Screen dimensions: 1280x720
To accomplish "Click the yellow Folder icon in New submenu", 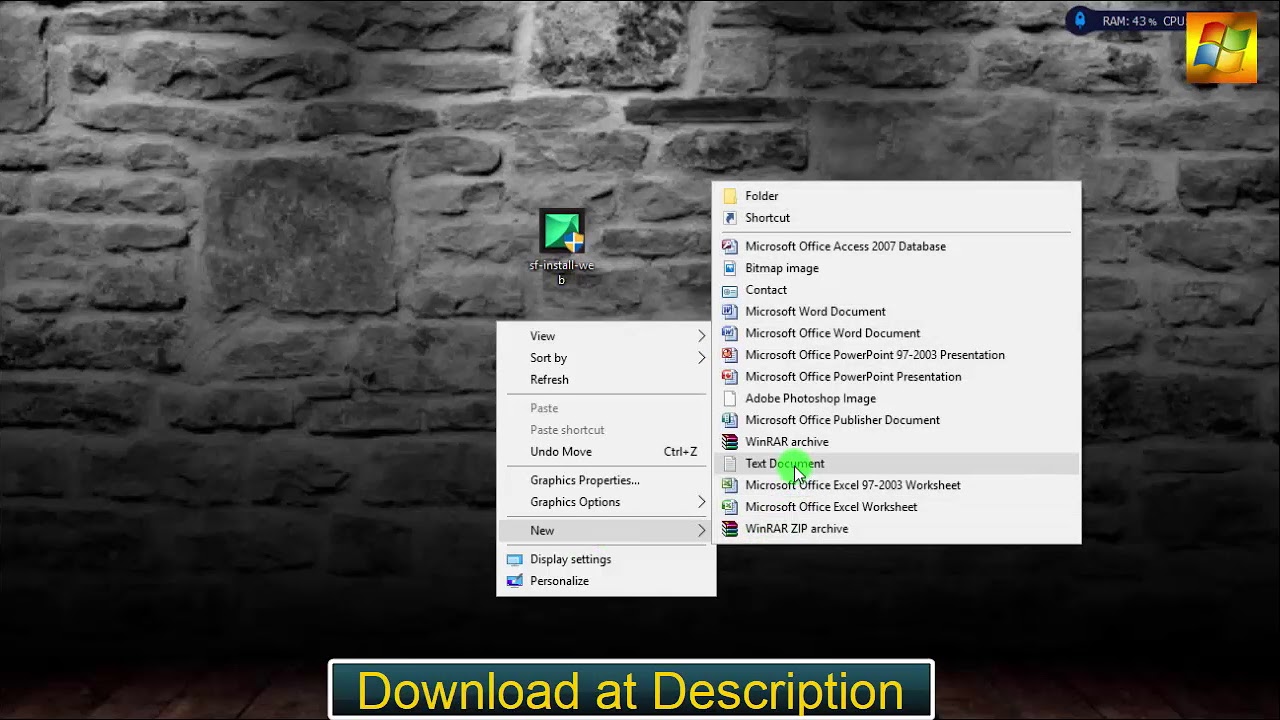I will [730, 196].
